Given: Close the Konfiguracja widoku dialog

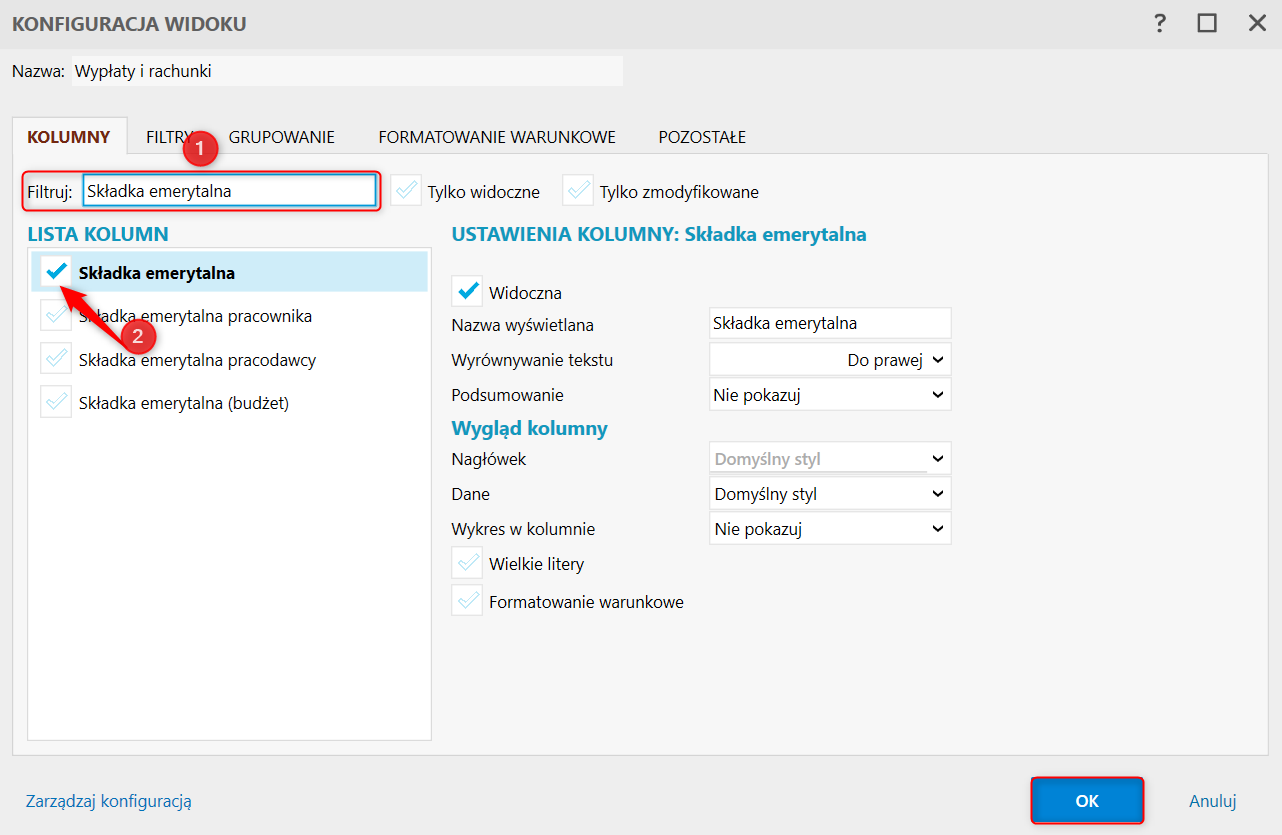Looking at the screenshot, I should click(1257, 23).
